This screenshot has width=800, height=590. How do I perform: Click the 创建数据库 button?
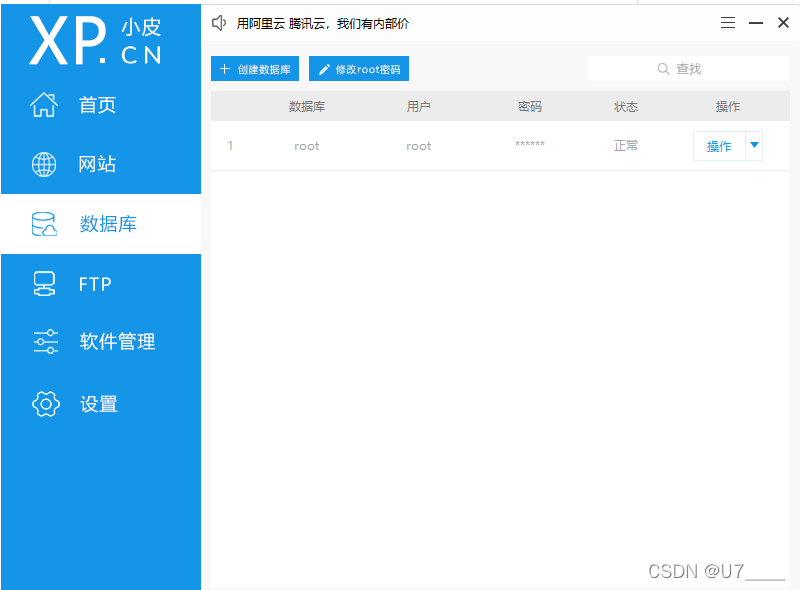pos(255,69)
